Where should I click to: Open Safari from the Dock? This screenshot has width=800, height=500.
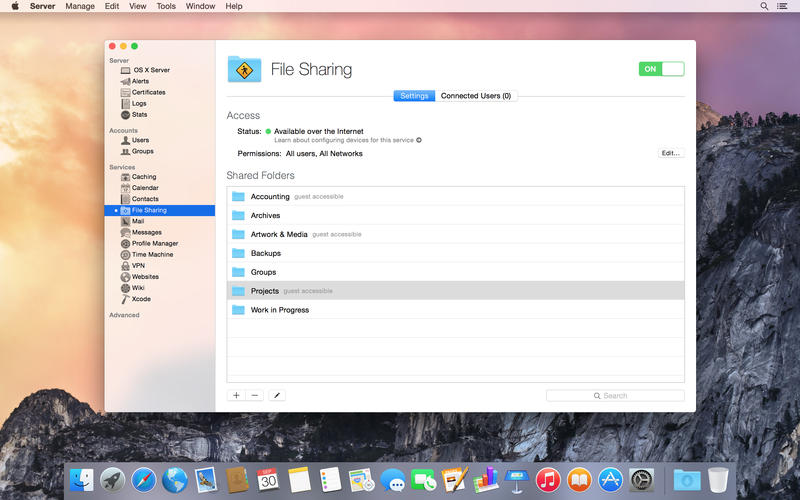(x=143, y=480)
